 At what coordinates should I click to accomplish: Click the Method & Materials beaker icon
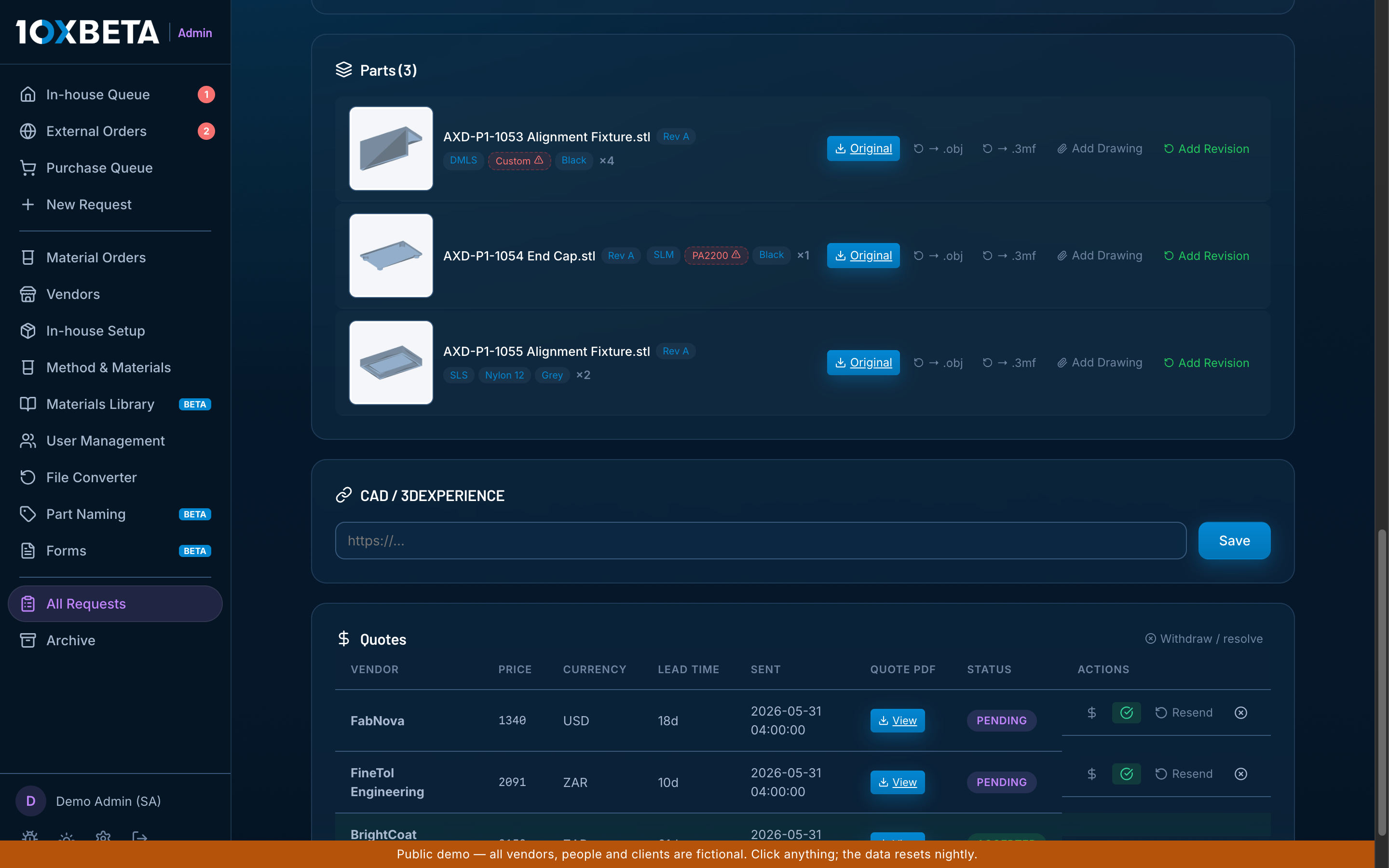click(27, 368)
